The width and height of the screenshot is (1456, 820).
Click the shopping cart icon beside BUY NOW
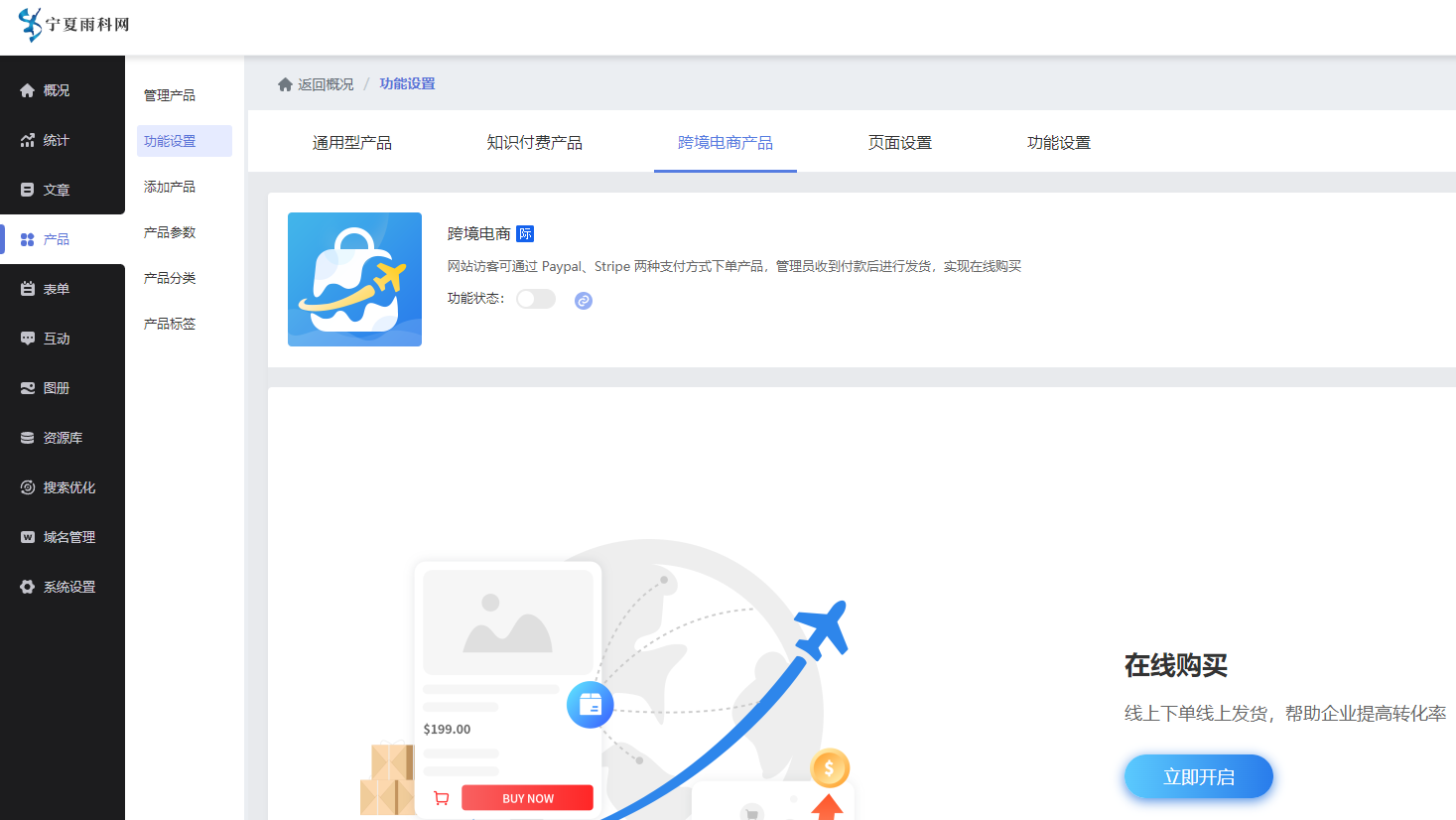coord(442,798)
